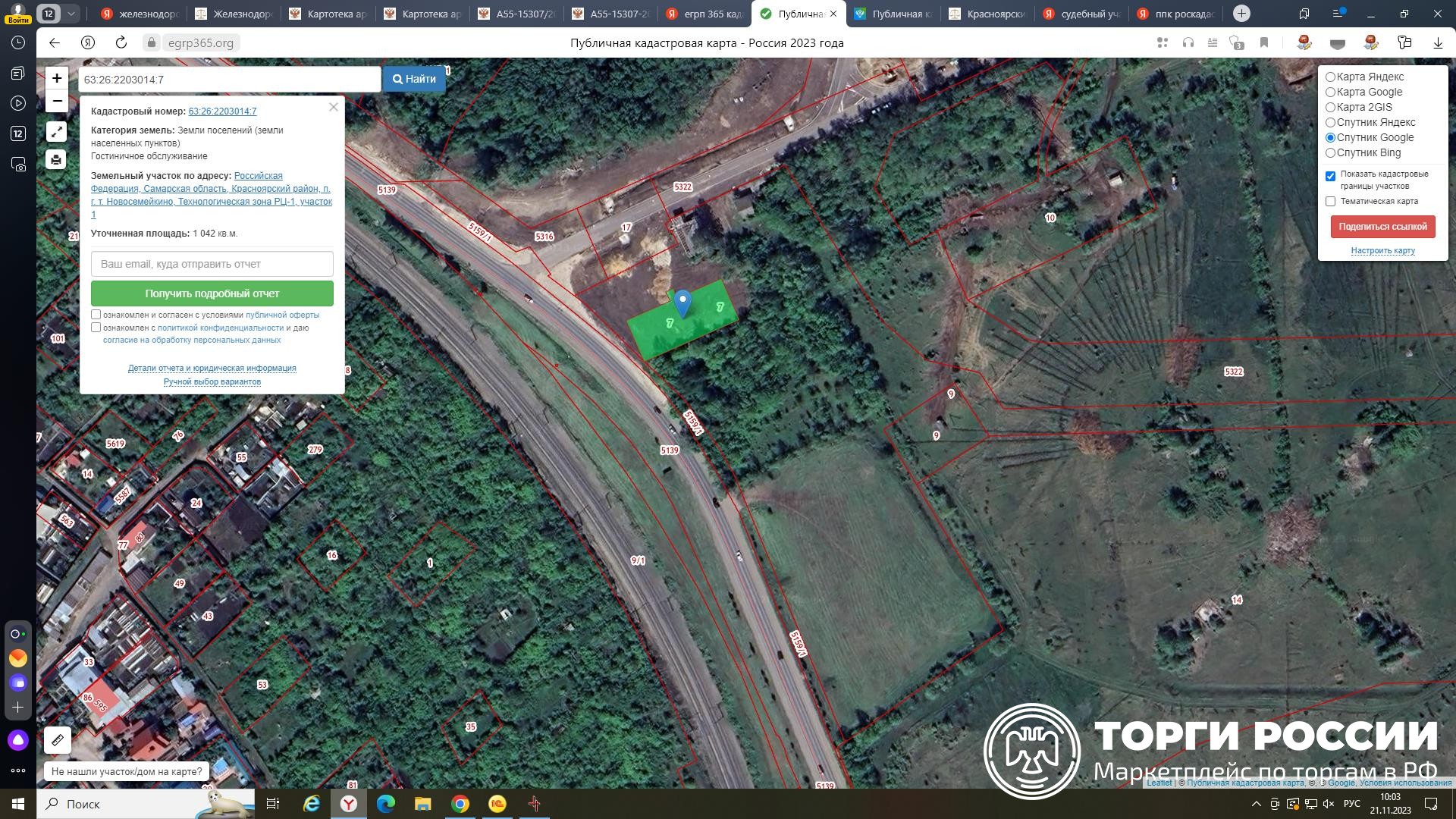The width and height of the screenshot is (1456, 819).
Task: Open the ruler measurement tool
Action: 58,739
